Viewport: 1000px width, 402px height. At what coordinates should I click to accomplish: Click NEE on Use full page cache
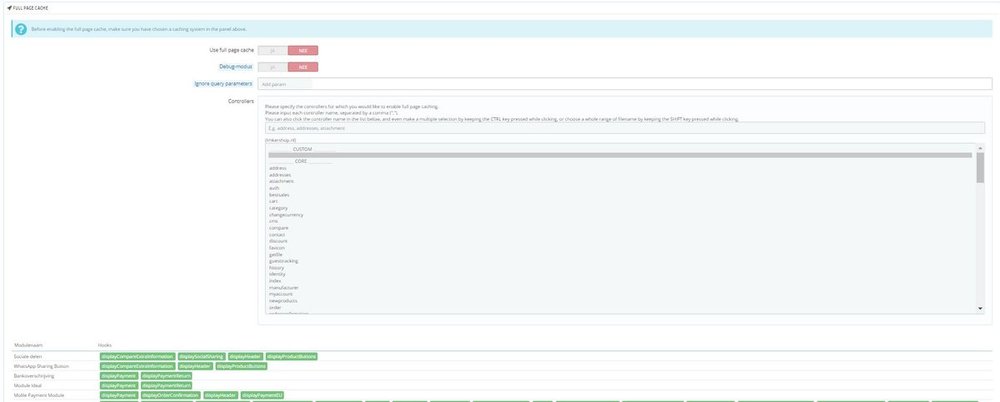(302, 50)
